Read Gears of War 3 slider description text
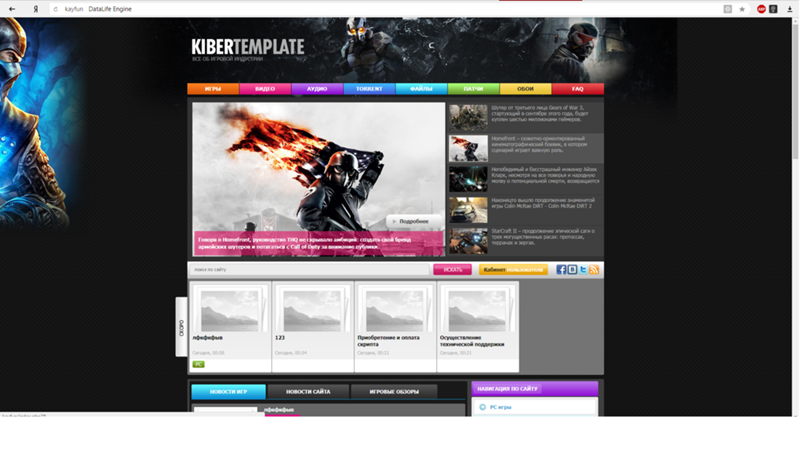Viewport: 800px width, 450px height. pyautogui.click(x=541, y=114)
